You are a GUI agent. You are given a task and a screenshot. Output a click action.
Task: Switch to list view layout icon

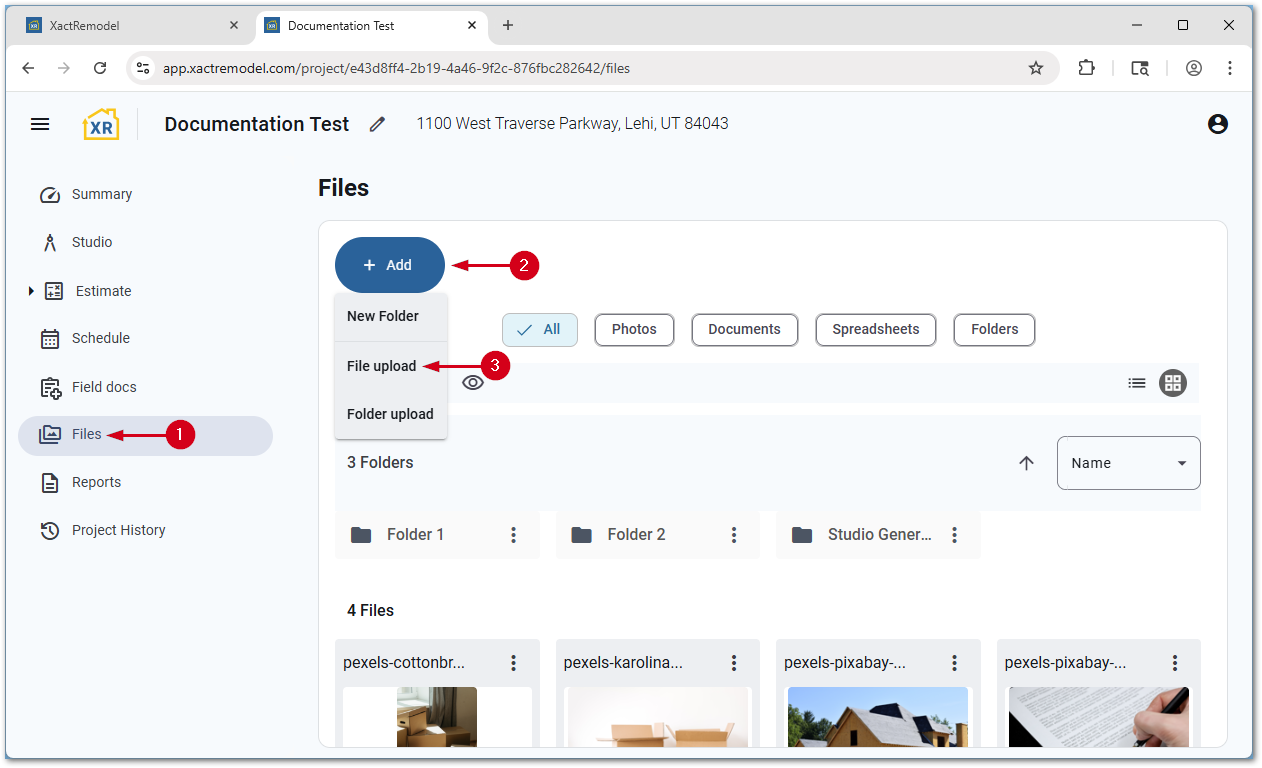[x=1137, y=383]
